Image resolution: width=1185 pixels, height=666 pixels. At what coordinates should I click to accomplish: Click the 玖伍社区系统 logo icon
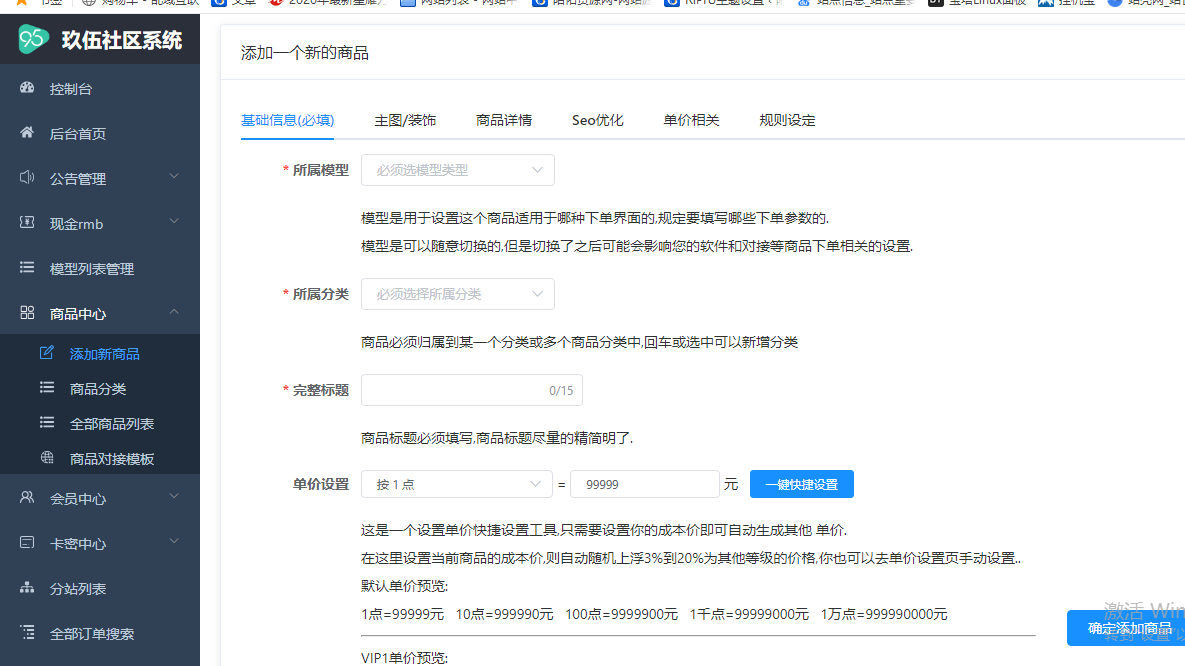[x=33, y=39]
